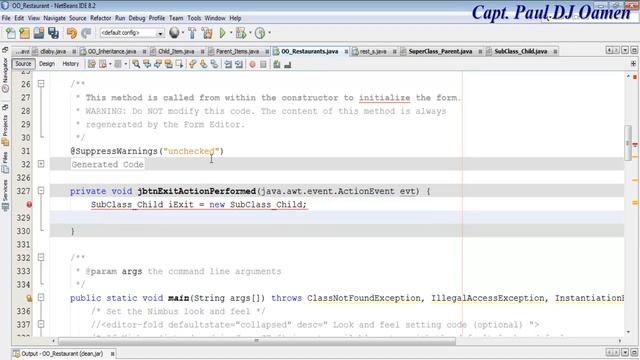
Task: Open the Files side panel
Action: [5, 161]
